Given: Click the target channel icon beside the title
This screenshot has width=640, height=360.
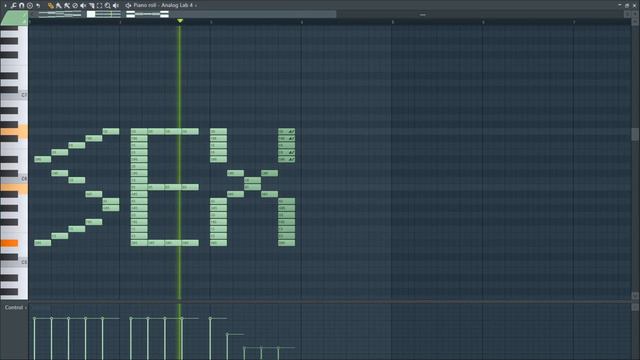Looking at the screenshot, I should (128, 6).
